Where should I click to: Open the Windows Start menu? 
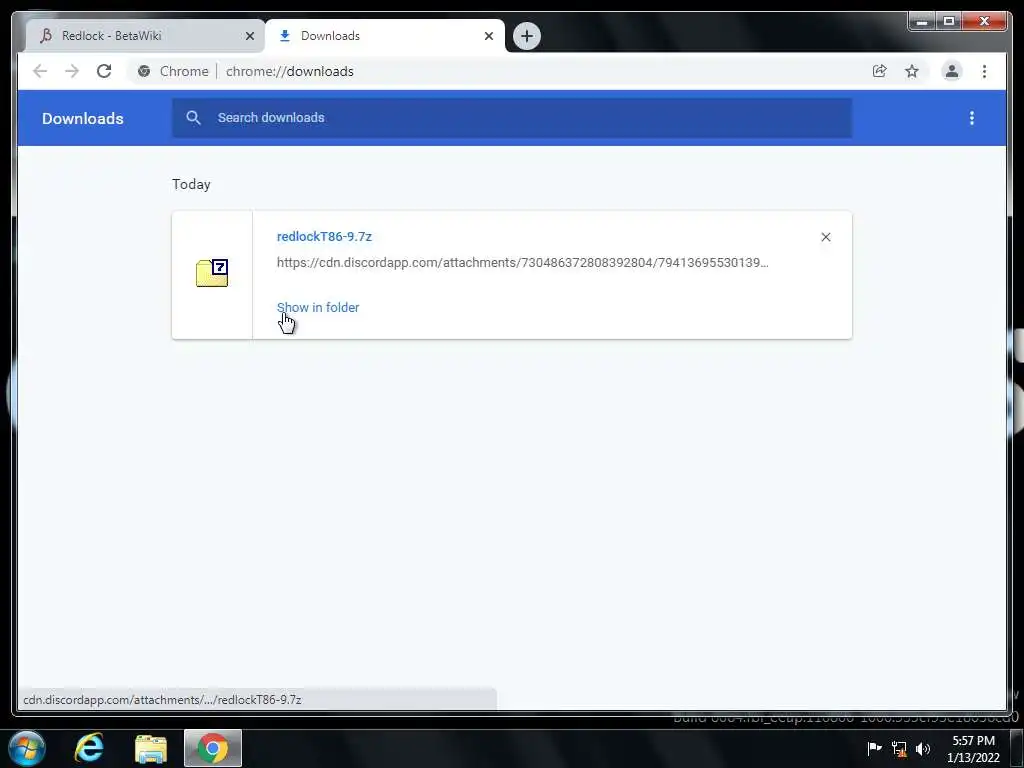[27, 748]
